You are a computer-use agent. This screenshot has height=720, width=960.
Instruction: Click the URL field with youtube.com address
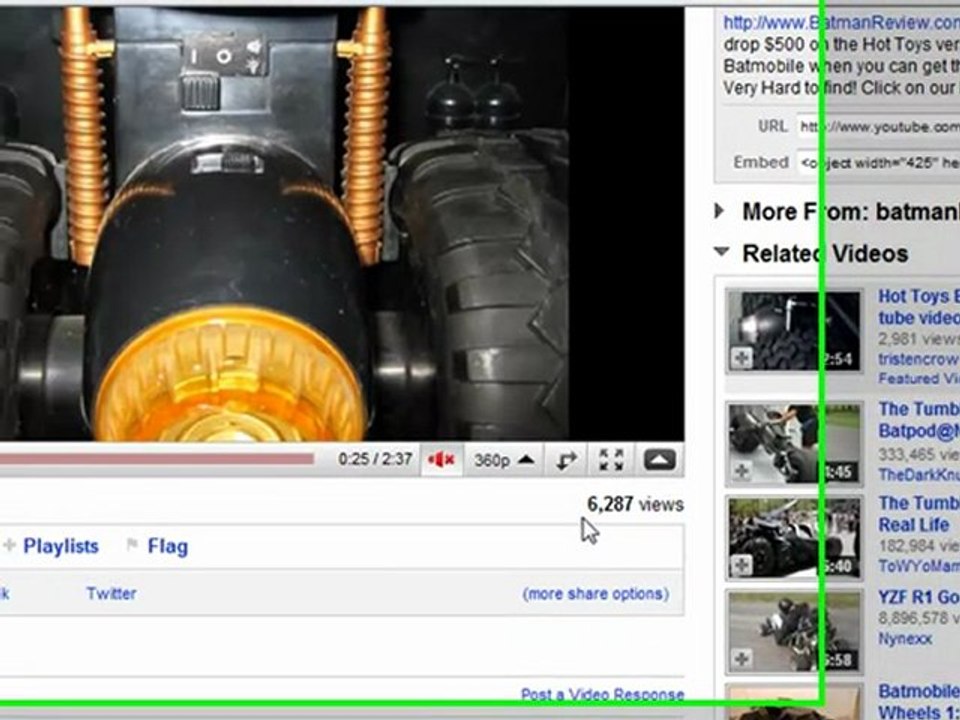(879, 127)
